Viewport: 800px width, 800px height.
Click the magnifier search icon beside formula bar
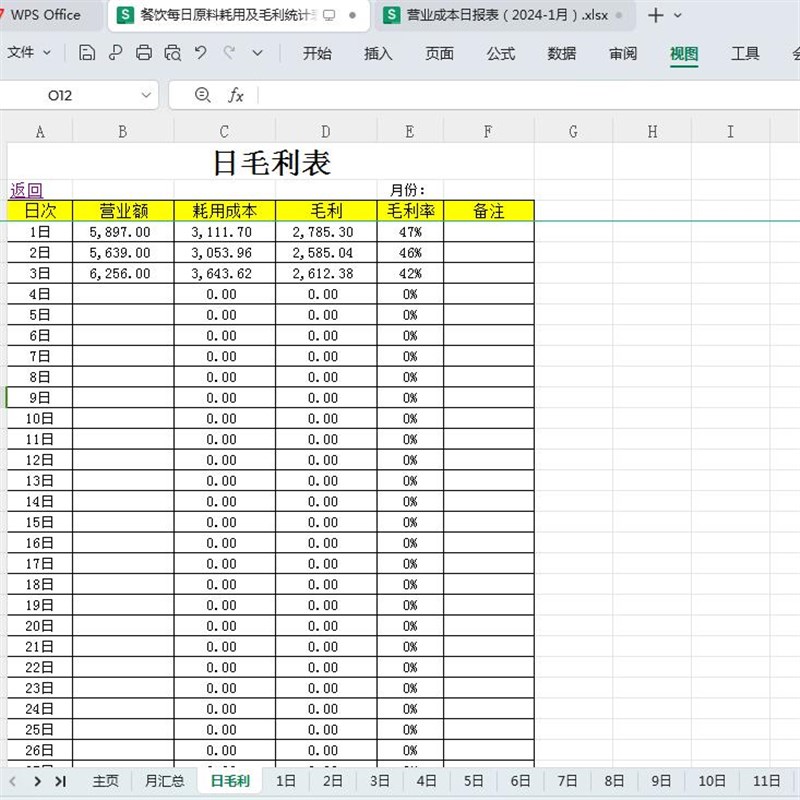(x=202, y=94)
